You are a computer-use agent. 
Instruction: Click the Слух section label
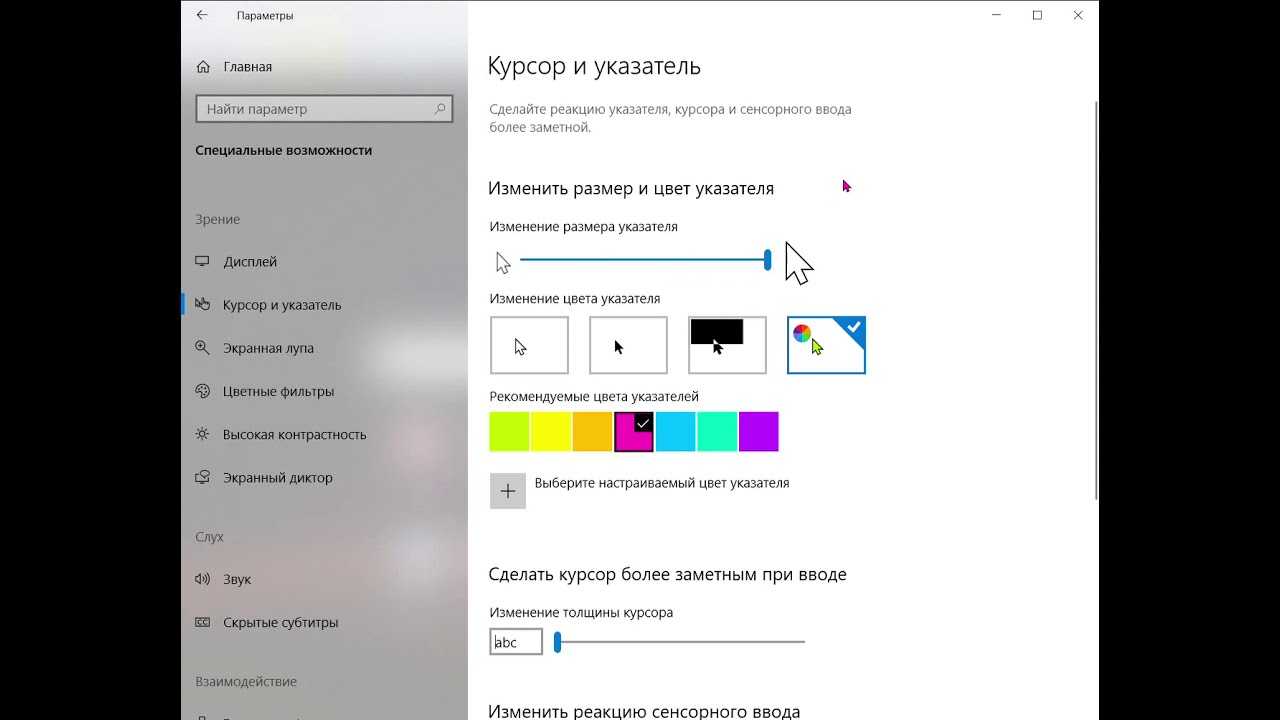pyautogui.click(x=209, y=537)
